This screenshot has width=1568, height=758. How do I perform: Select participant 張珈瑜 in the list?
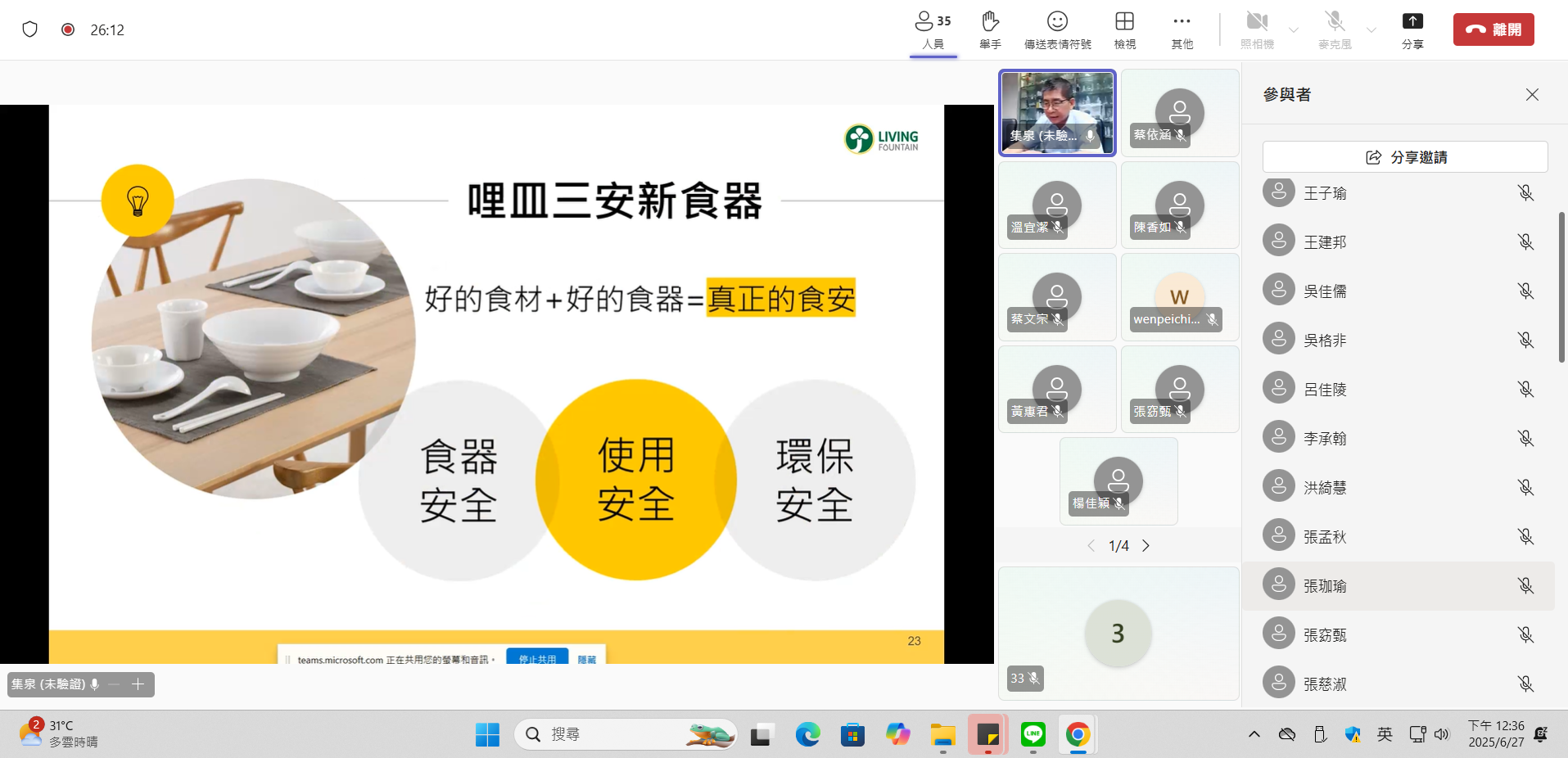pos(1325,586)
